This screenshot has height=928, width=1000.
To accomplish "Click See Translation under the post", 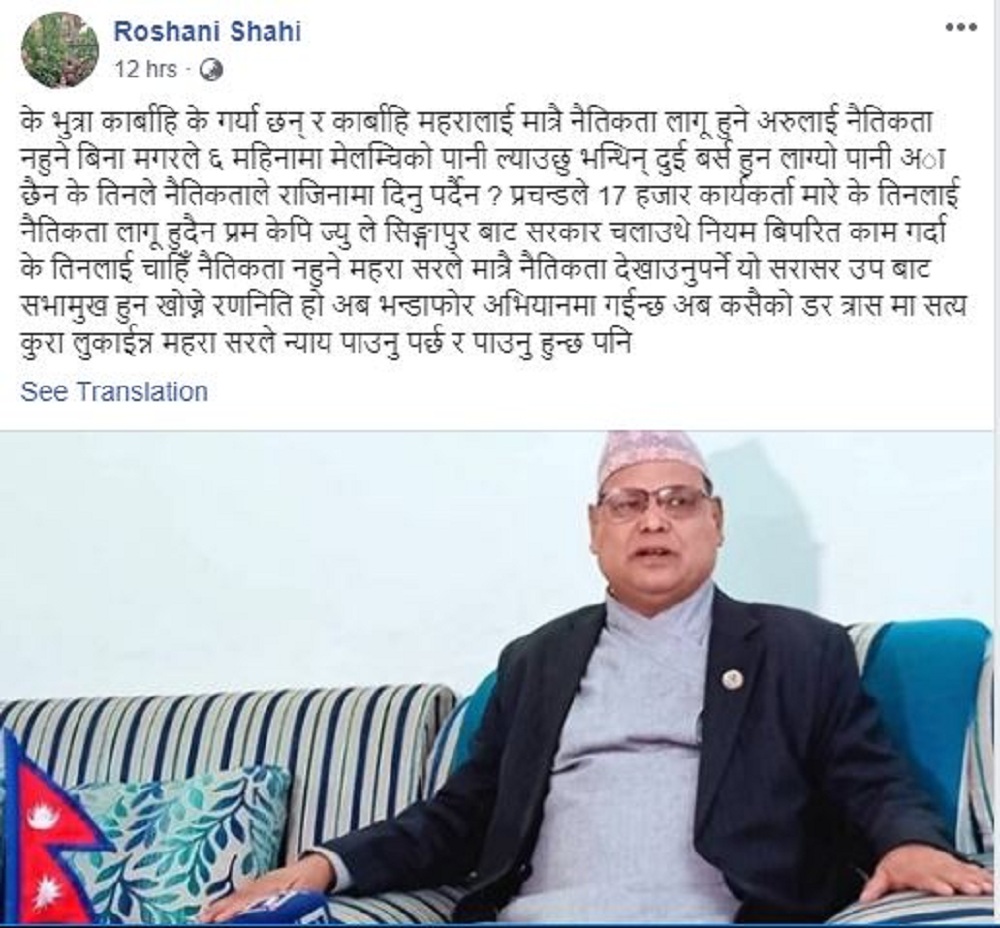I will click(x=114, y=391).
